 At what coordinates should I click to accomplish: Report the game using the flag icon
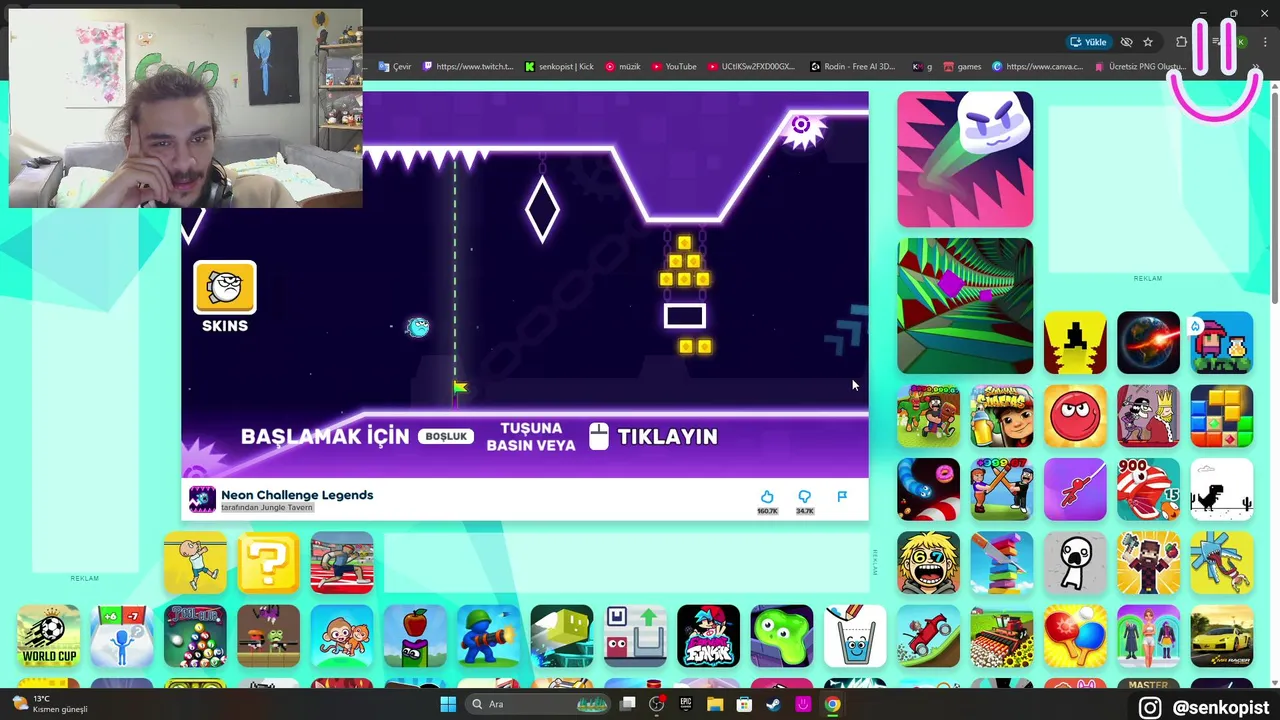tap(842, 496)
